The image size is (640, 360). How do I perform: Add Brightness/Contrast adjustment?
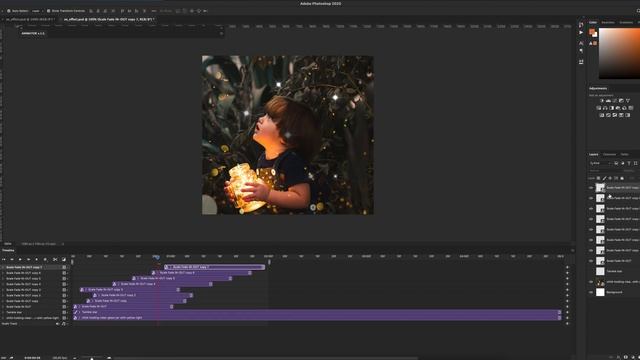(x=602, y=100)
